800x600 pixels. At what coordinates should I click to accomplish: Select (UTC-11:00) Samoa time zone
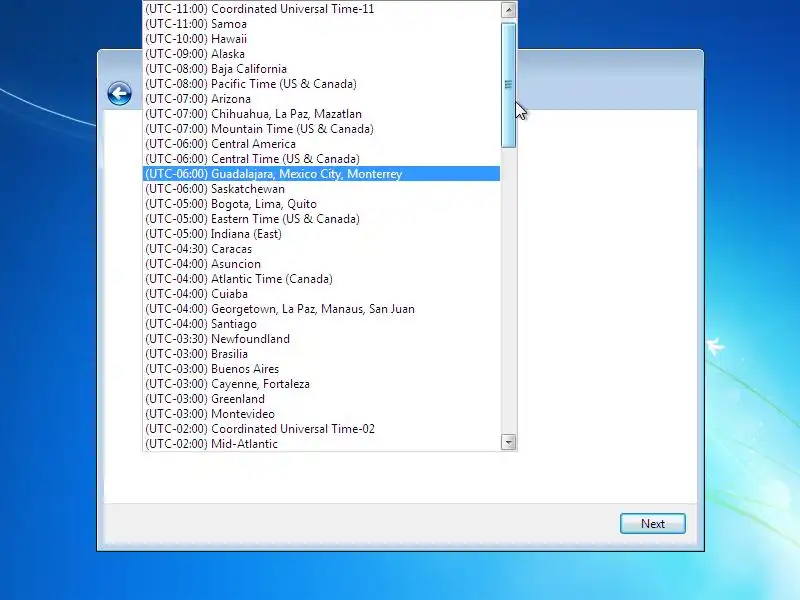click(321, 24)
